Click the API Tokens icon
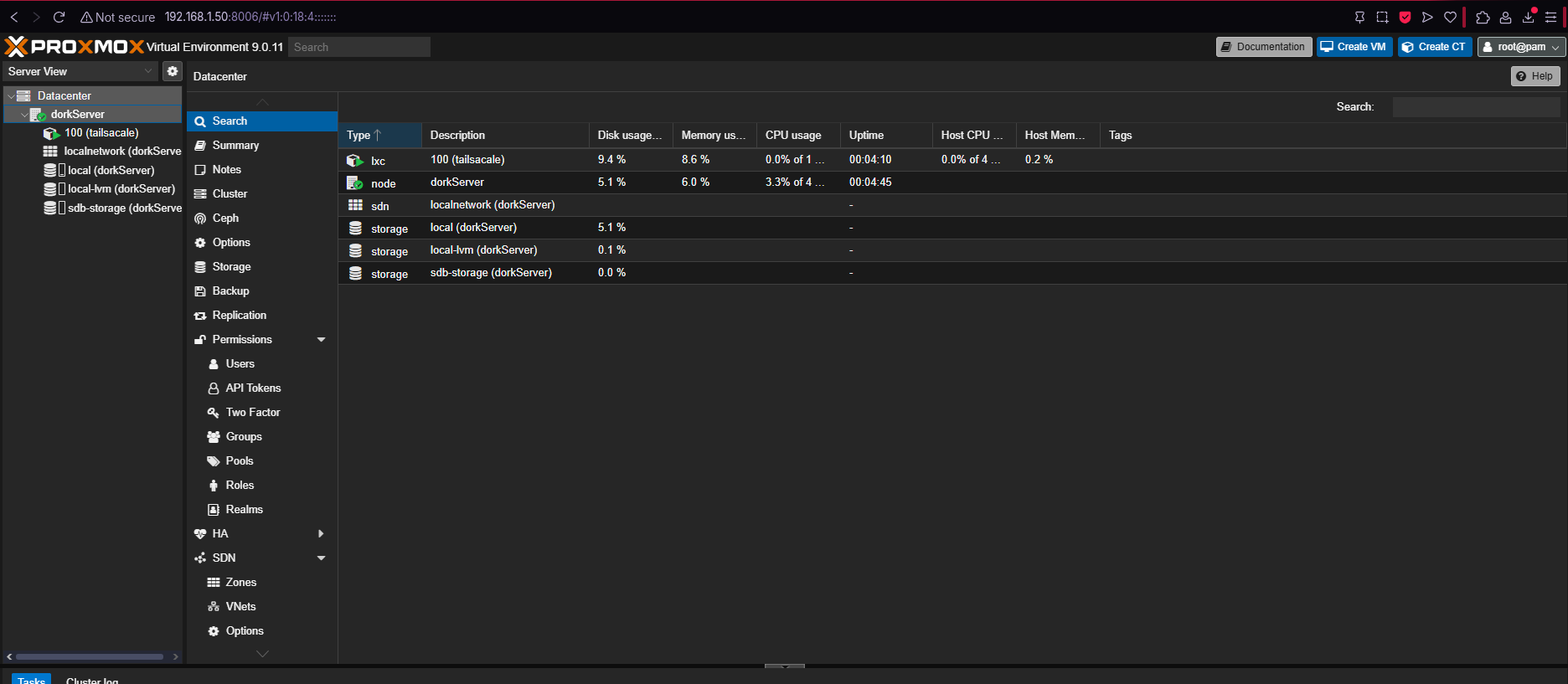The width and height of the screenshot is (1568, 684). pos(214,388)
